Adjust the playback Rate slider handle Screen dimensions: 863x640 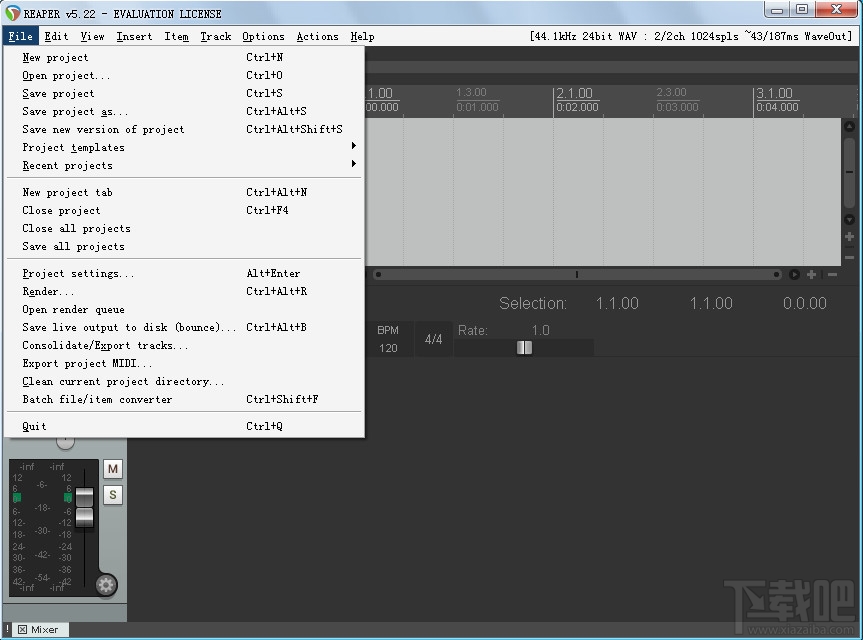(524, 348)
